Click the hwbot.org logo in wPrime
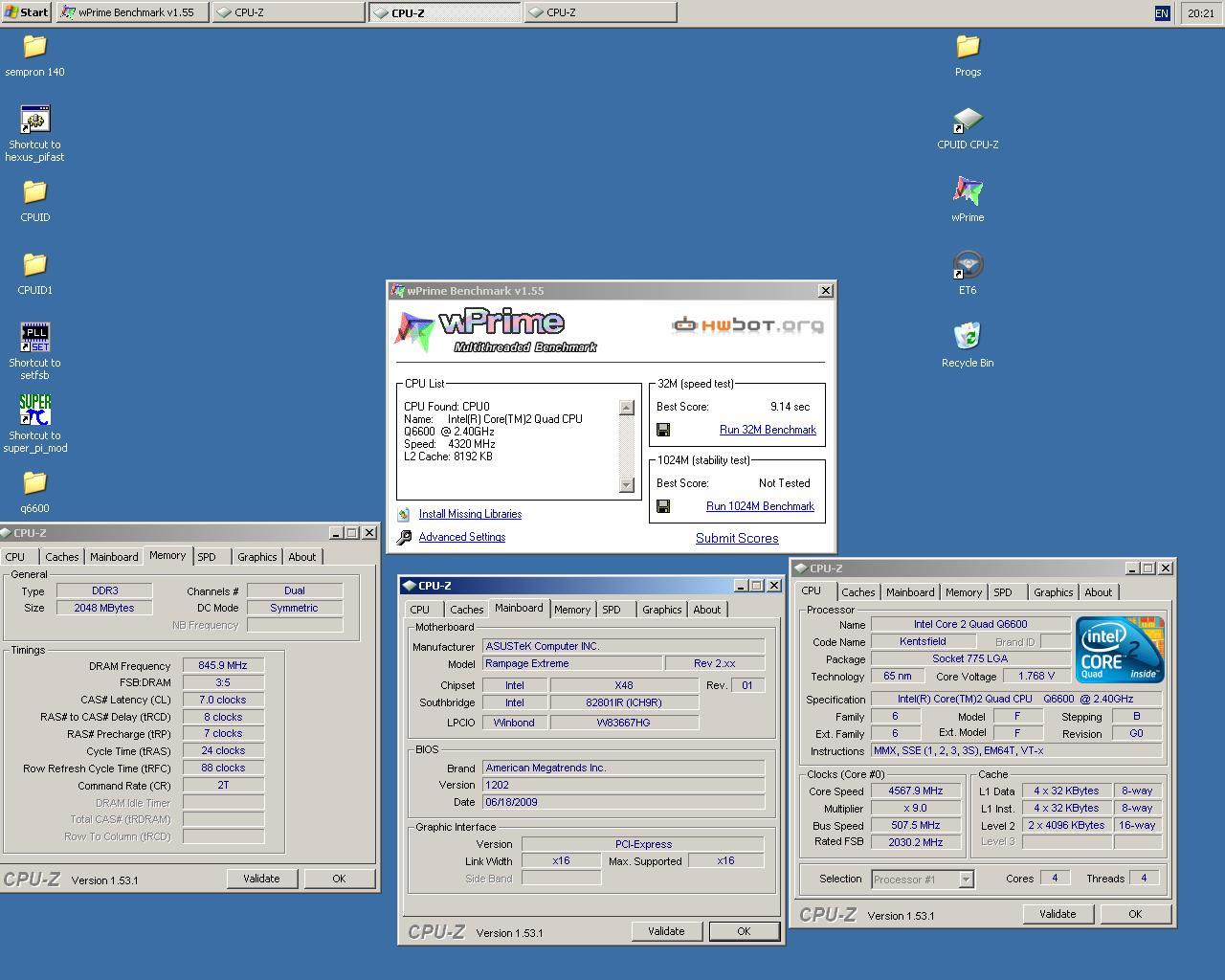 click(x=747, y=325)
